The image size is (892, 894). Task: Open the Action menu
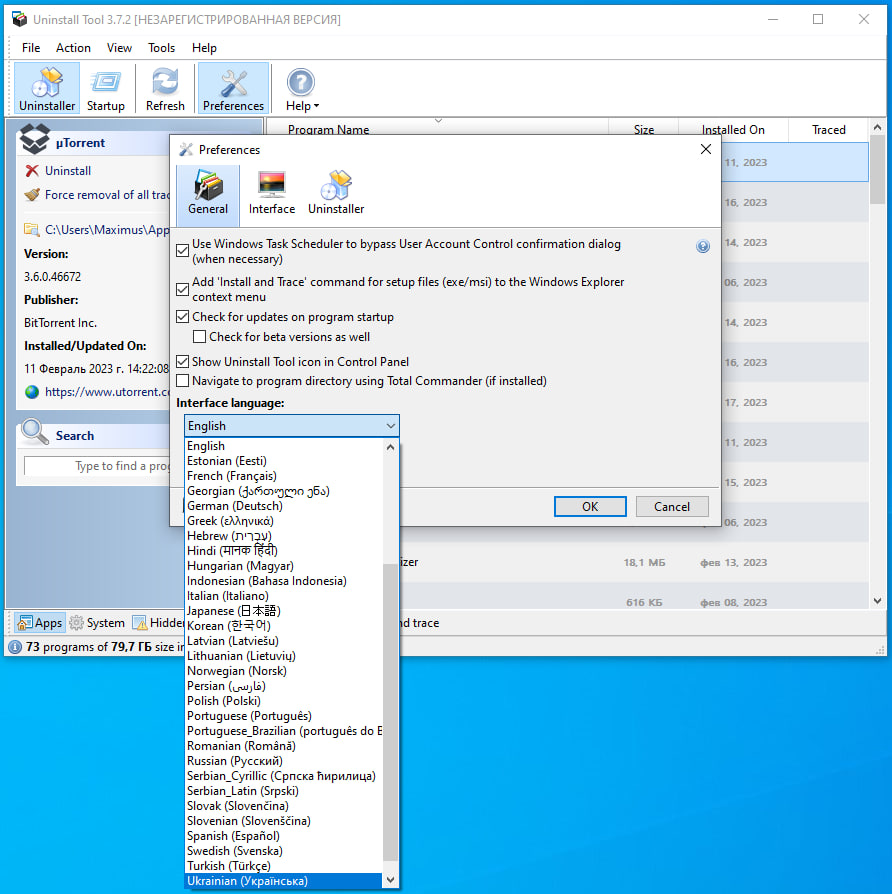coord(73,48)
